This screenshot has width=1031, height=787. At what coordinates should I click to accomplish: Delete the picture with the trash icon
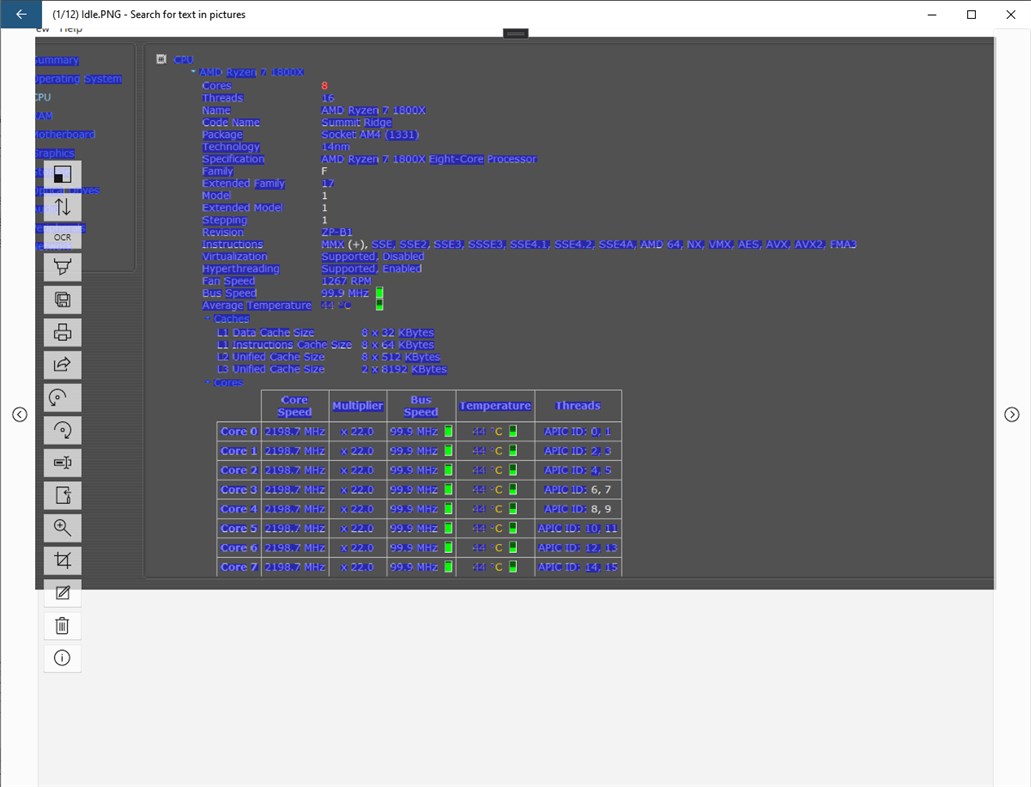coord(62,625)
